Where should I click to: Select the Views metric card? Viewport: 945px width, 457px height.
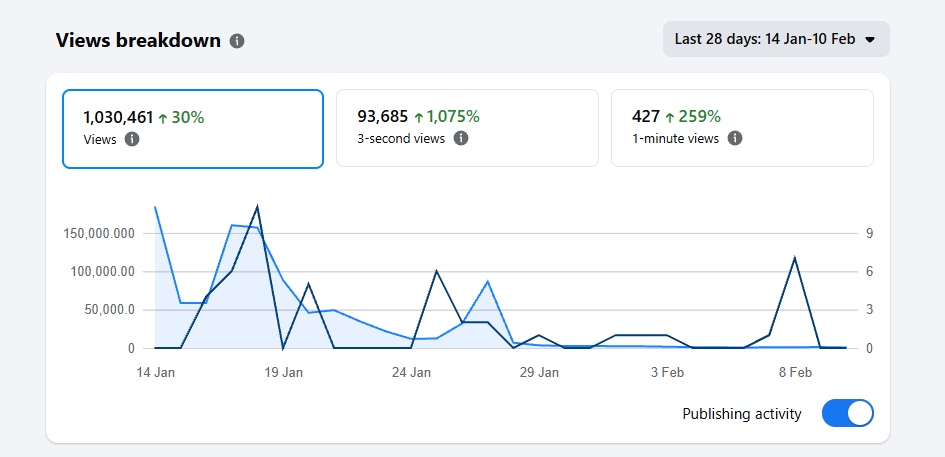click(193, 128)
